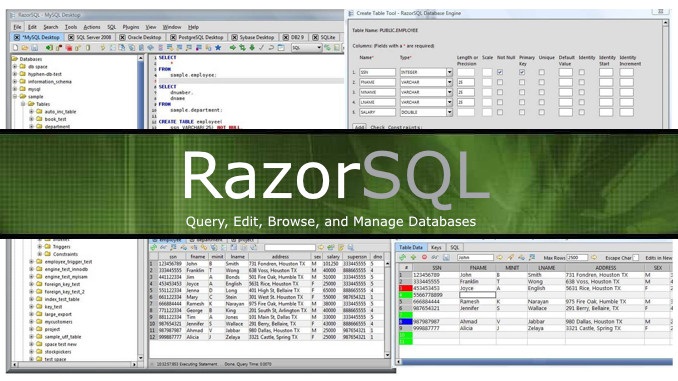Select the mycustomers table in tree
The image size is (678, 381).
[x=59, y=322]
